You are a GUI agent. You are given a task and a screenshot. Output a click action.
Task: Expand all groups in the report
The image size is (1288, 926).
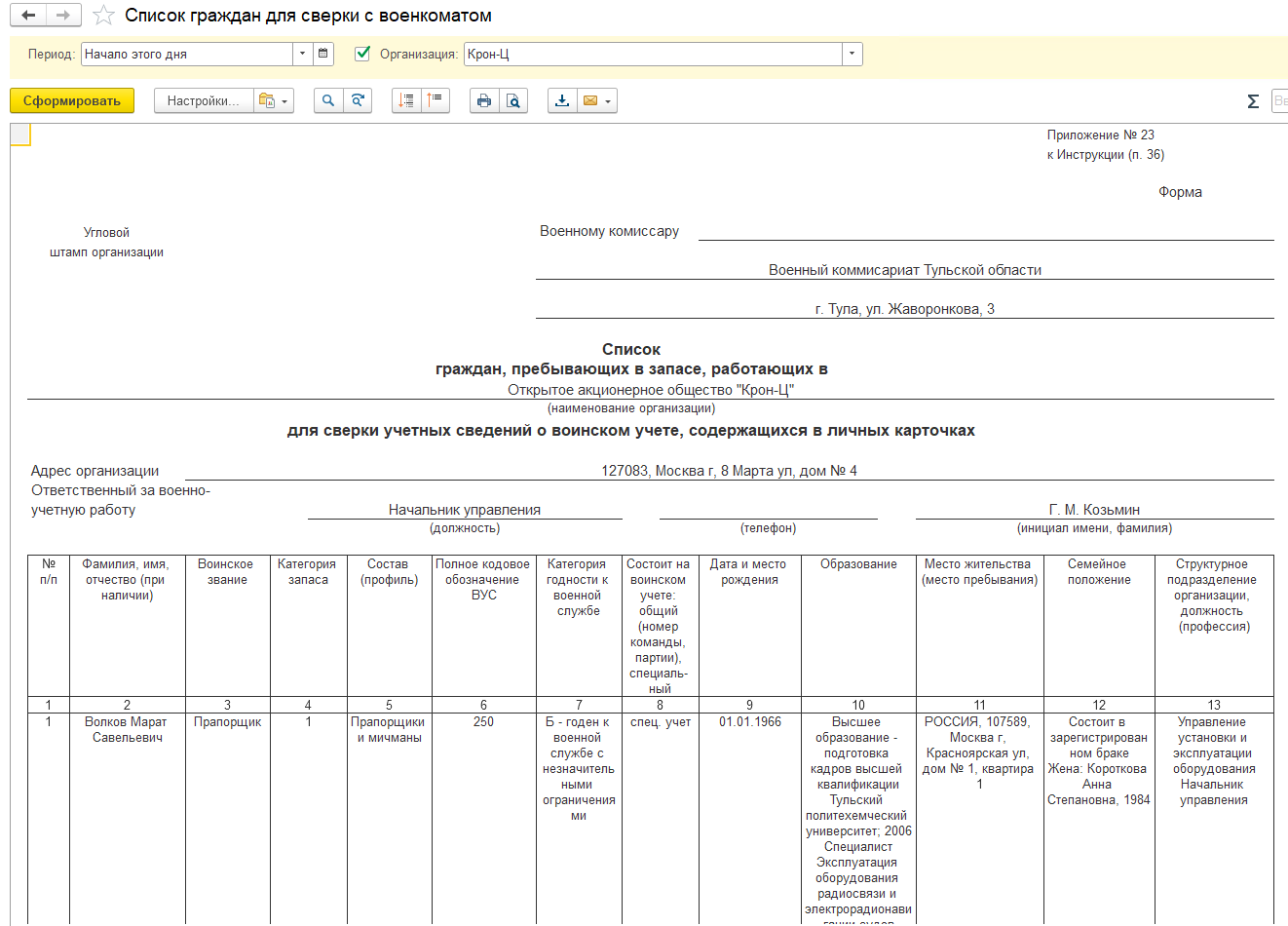click(406, 101)
